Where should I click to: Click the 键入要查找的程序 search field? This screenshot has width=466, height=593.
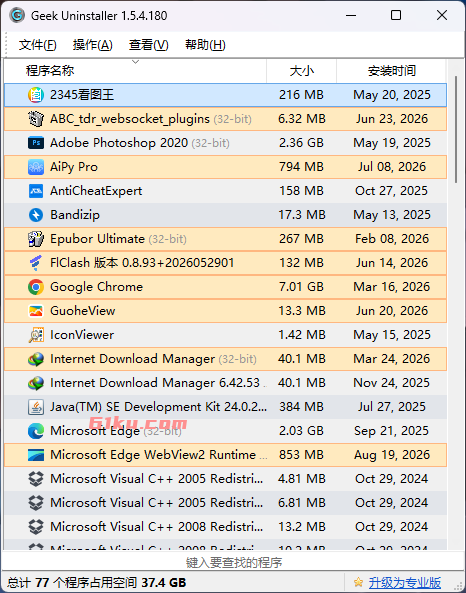pos(233,562)
